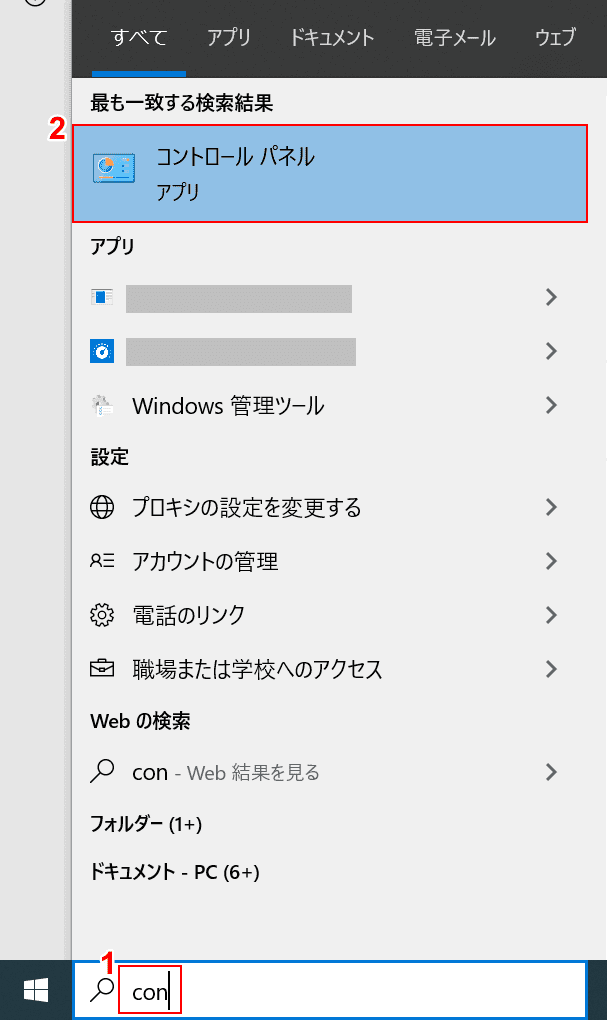Click the gear icon beside 電話のリンク
This screenshot has height=1020, width=607.
(x=102, y=615)
